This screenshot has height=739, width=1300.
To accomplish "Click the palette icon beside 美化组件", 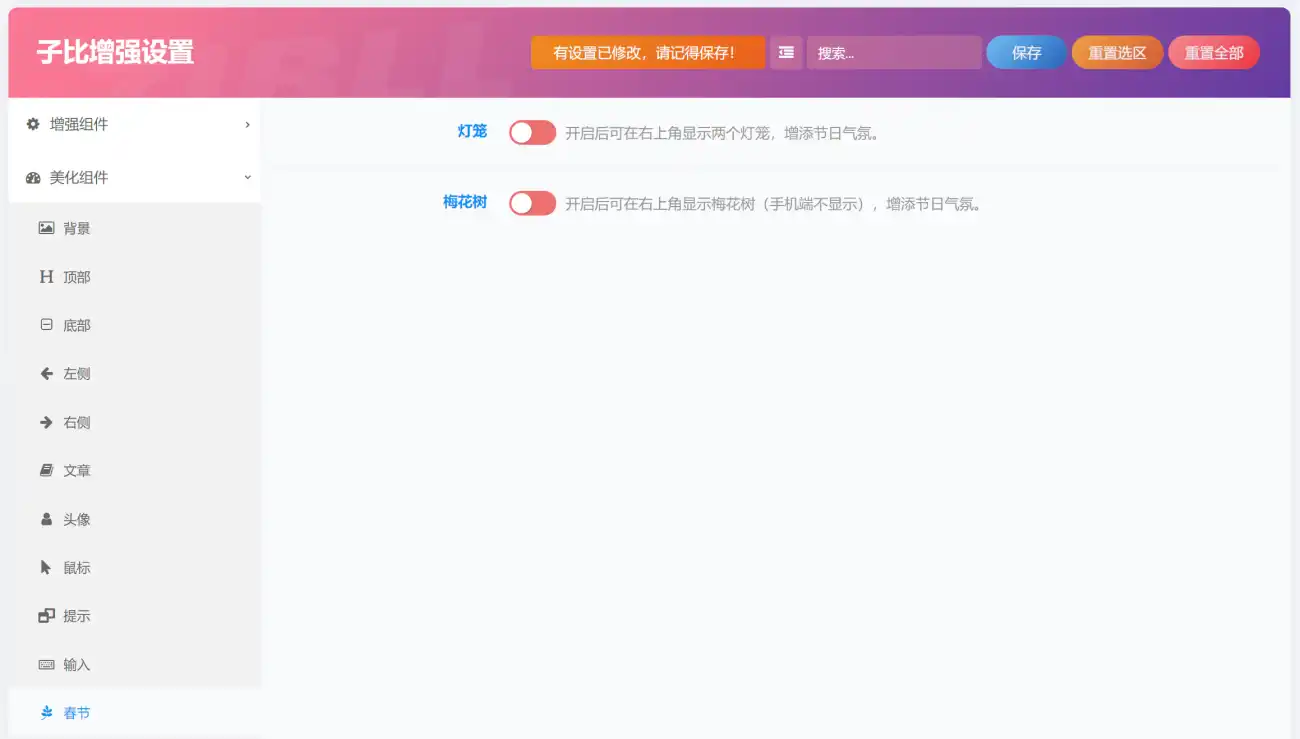I will click(33, 178).
